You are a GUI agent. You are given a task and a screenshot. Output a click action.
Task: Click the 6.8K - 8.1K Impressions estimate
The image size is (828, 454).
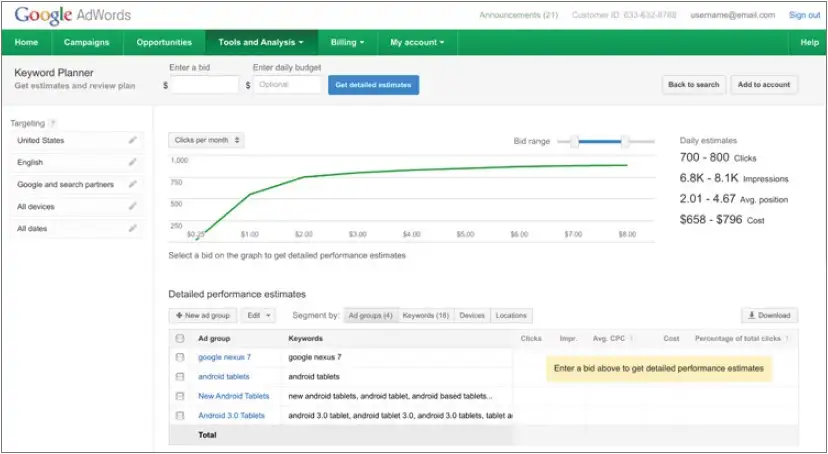tap(734, 178)
